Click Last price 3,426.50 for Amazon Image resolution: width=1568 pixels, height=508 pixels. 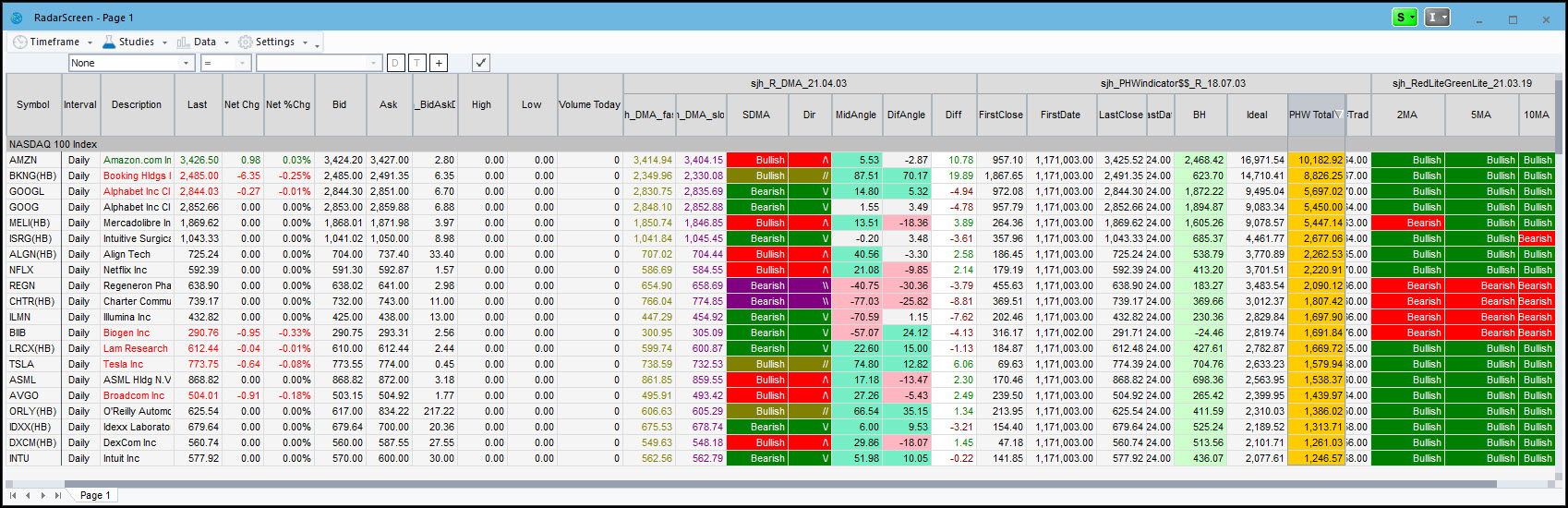pyautogui.click(x=198, y=160)
